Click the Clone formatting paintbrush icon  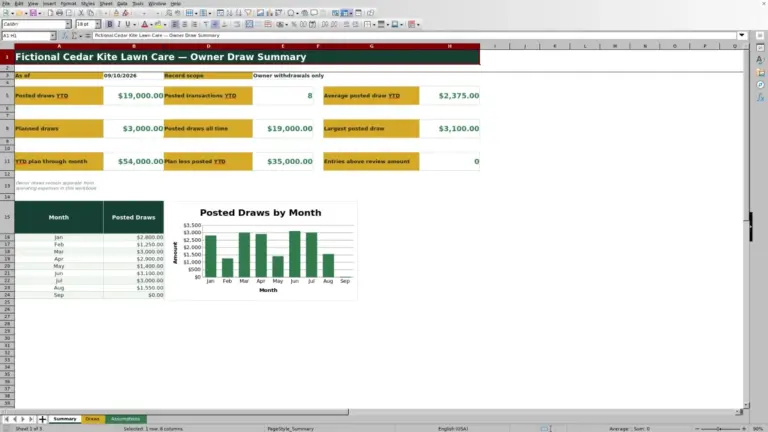116,13
